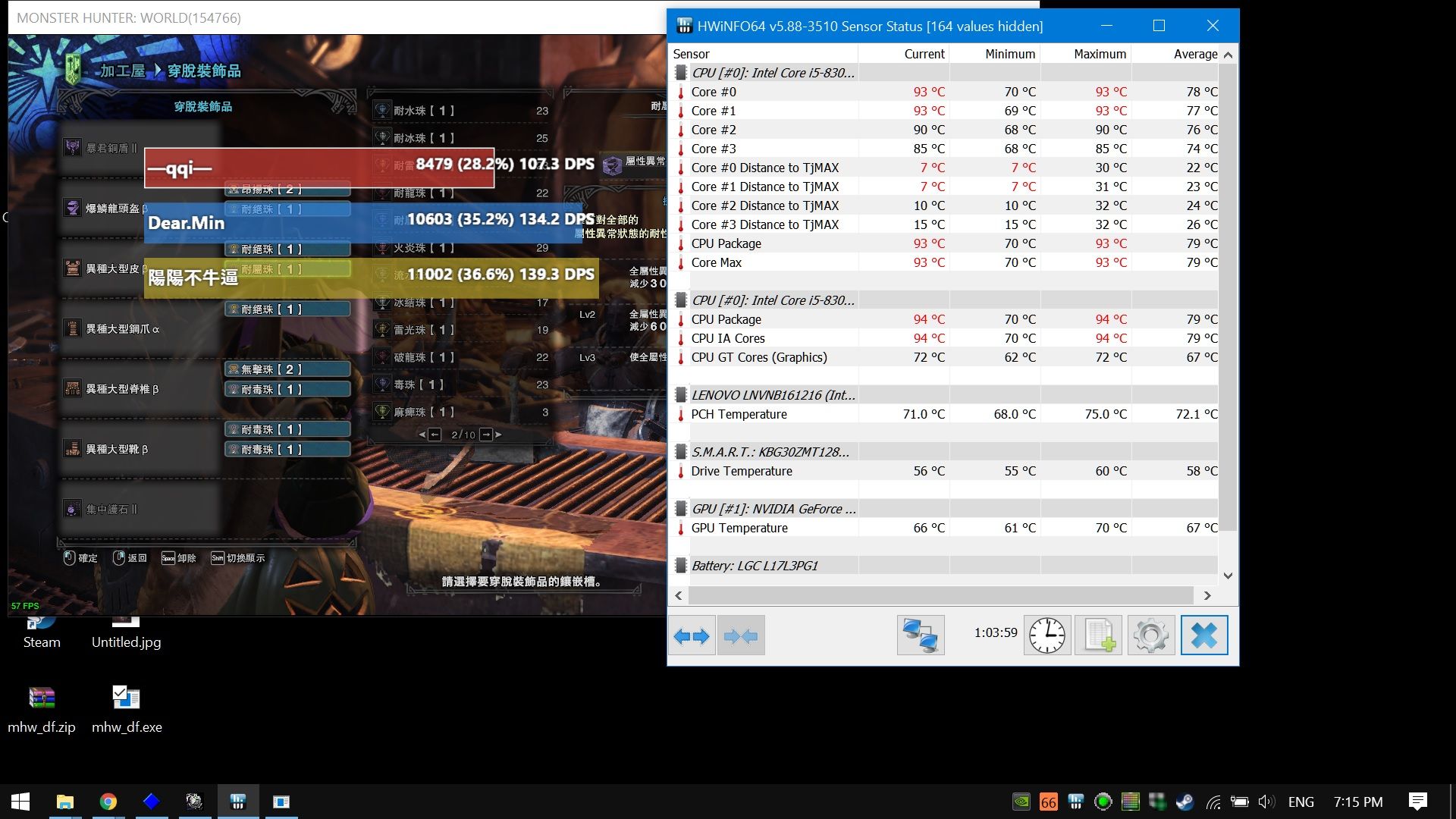
Task: Click the expand layout arrows button in HWiNFO
Action: [x=692, y=635]
